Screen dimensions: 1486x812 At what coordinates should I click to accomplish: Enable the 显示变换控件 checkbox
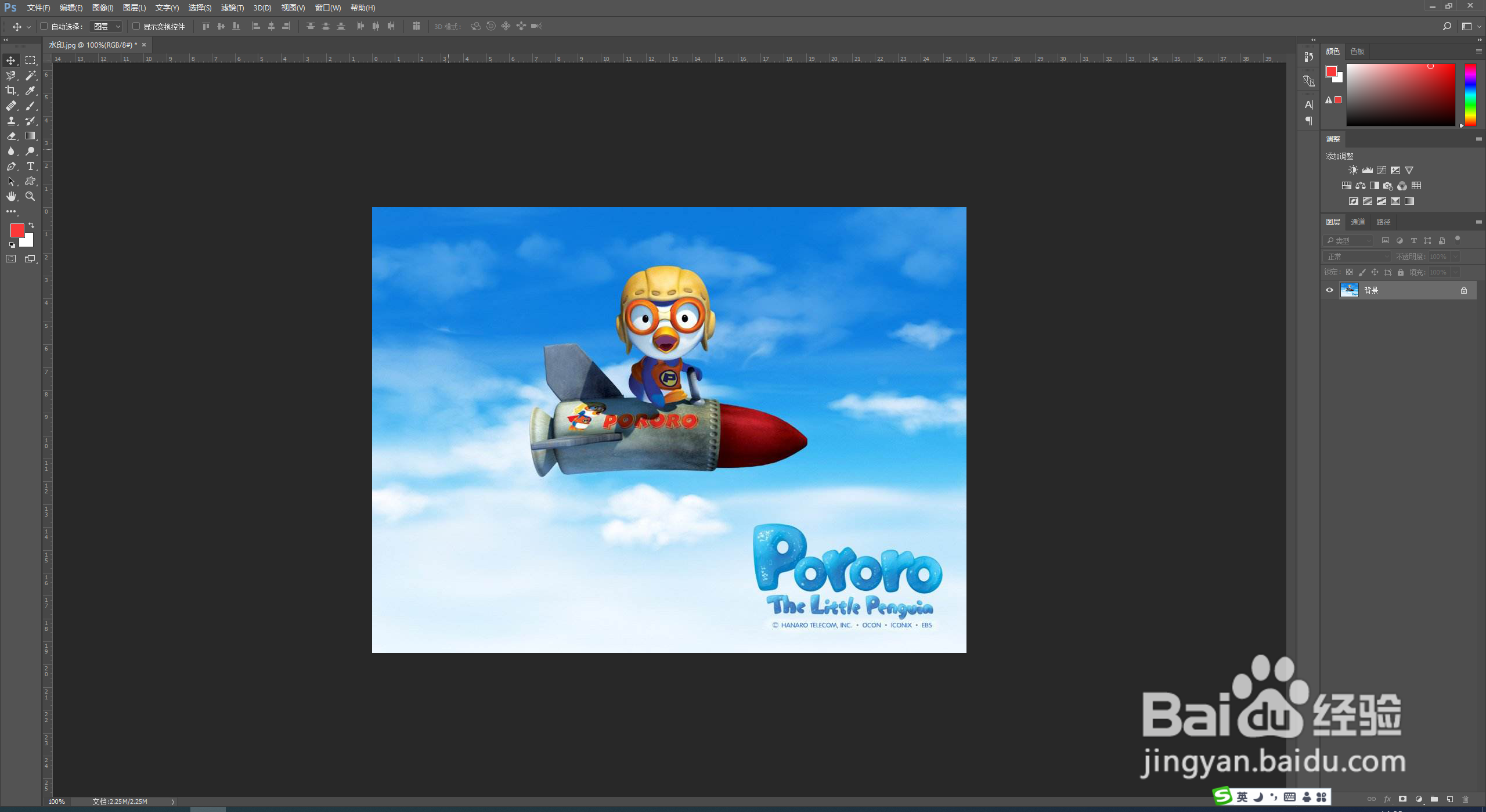136,26
